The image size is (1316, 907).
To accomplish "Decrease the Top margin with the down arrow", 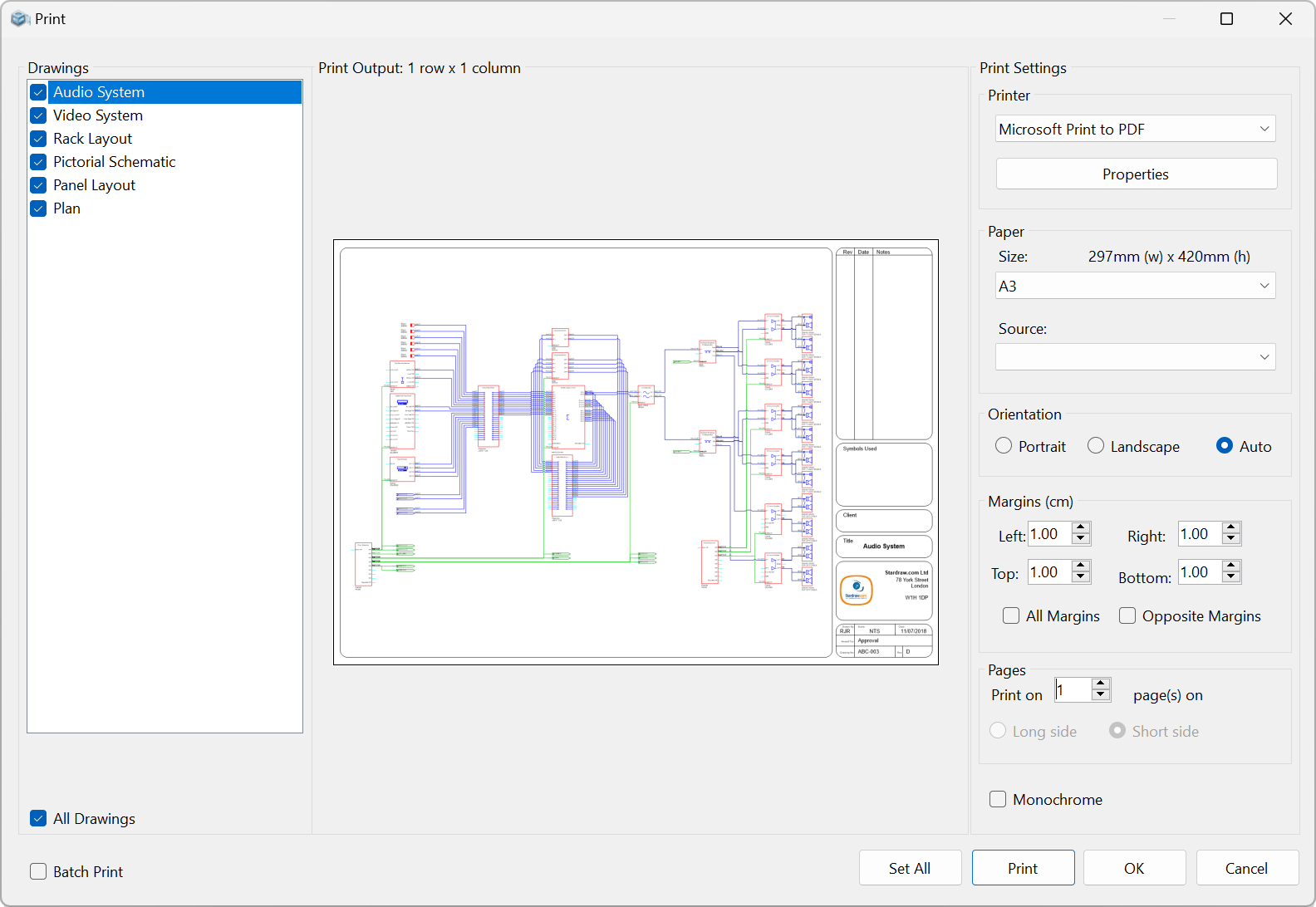I will 1081,577.
